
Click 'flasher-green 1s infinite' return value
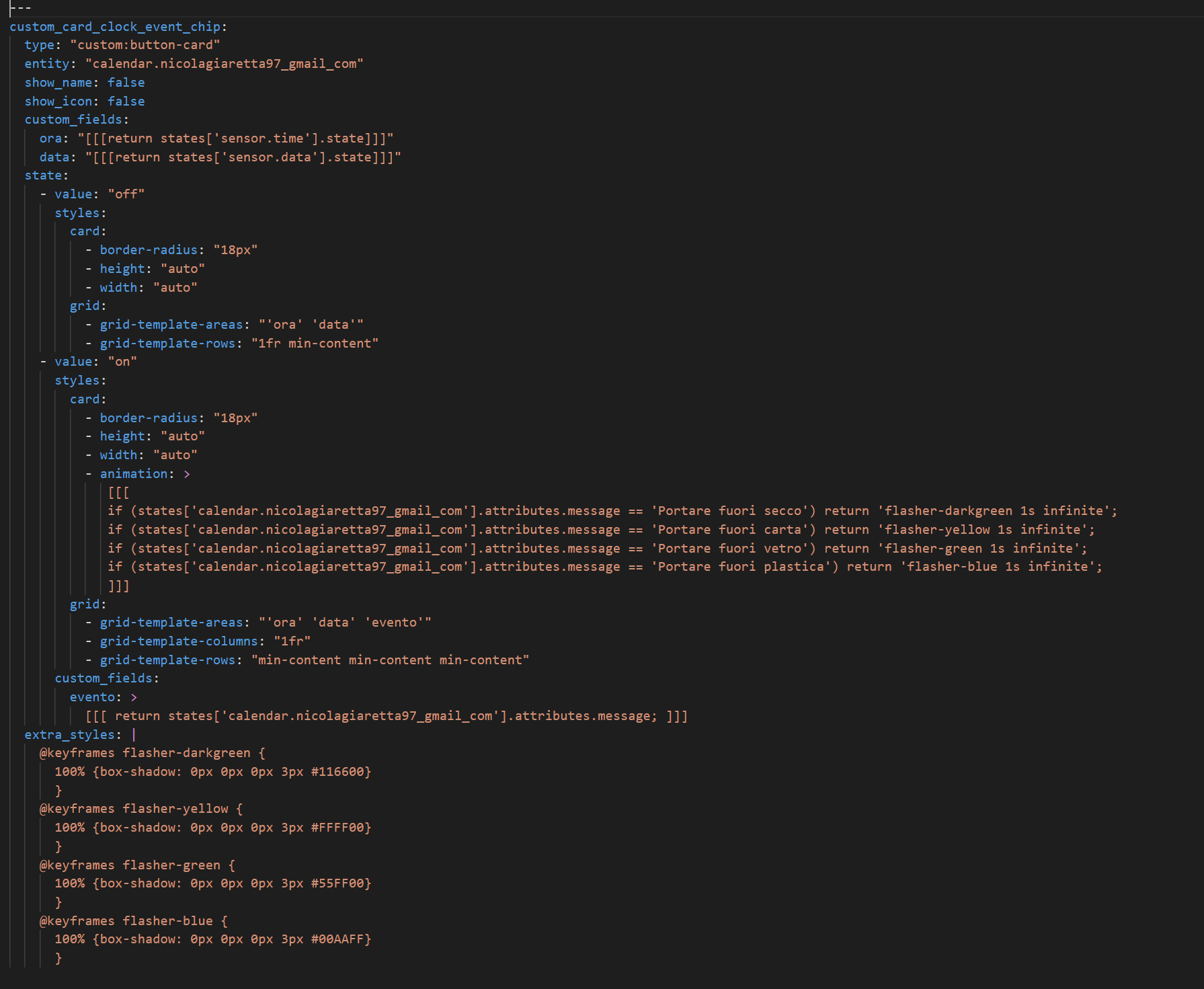[979, 549]
